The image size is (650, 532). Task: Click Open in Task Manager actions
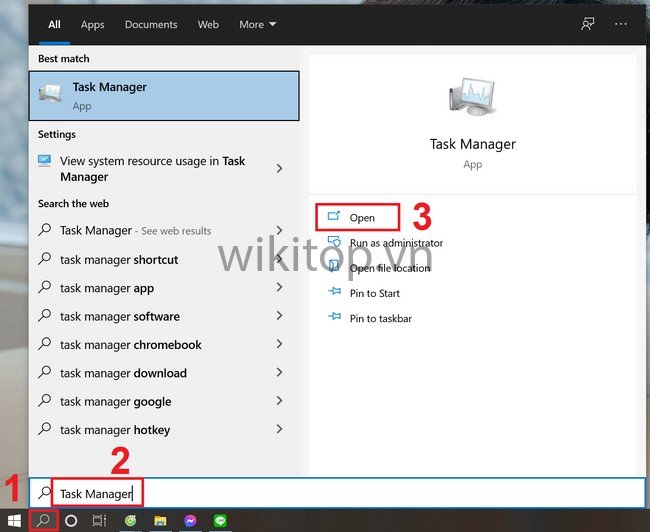click(361, 217)
